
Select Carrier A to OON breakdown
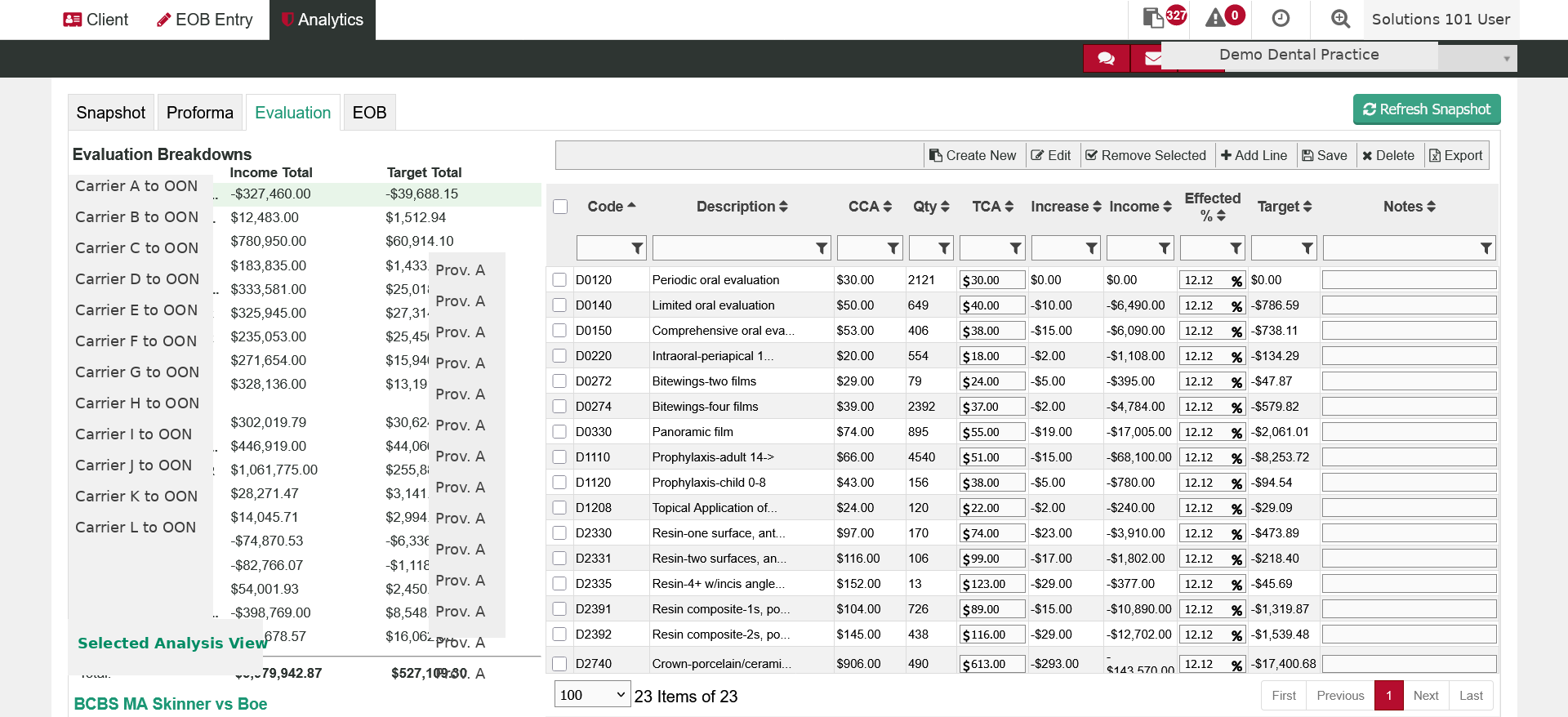coord(136,186)
